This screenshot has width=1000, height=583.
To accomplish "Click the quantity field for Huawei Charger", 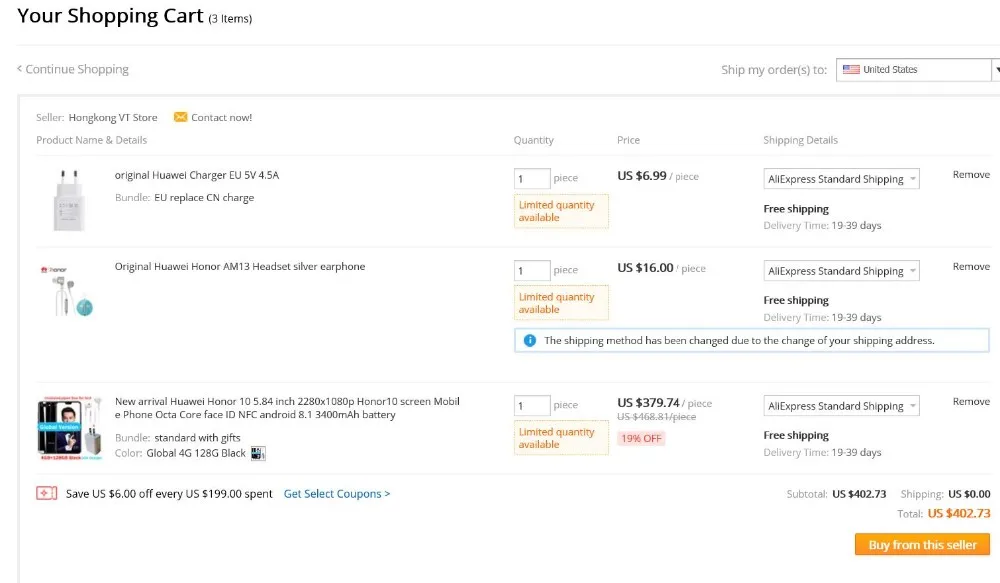I will tap(532, 179).
